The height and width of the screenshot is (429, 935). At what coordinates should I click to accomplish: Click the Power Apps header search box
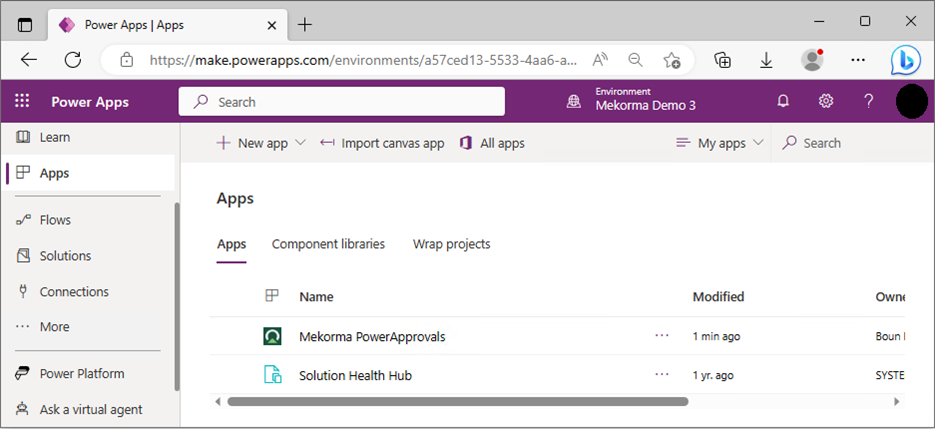(x=342, y=102)
